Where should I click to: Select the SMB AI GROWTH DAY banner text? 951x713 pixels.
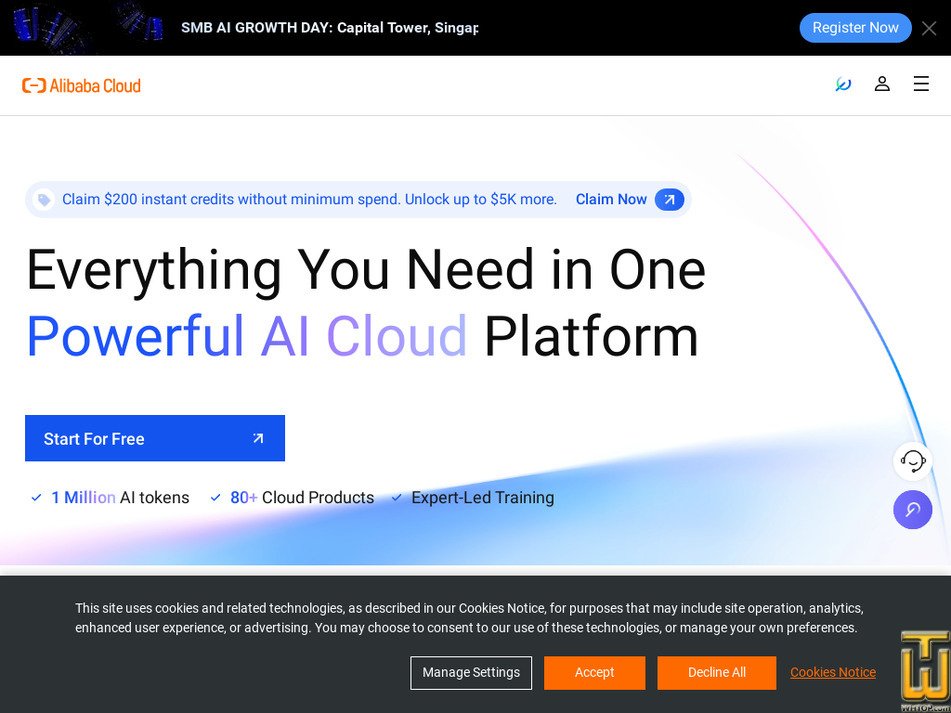328,27
